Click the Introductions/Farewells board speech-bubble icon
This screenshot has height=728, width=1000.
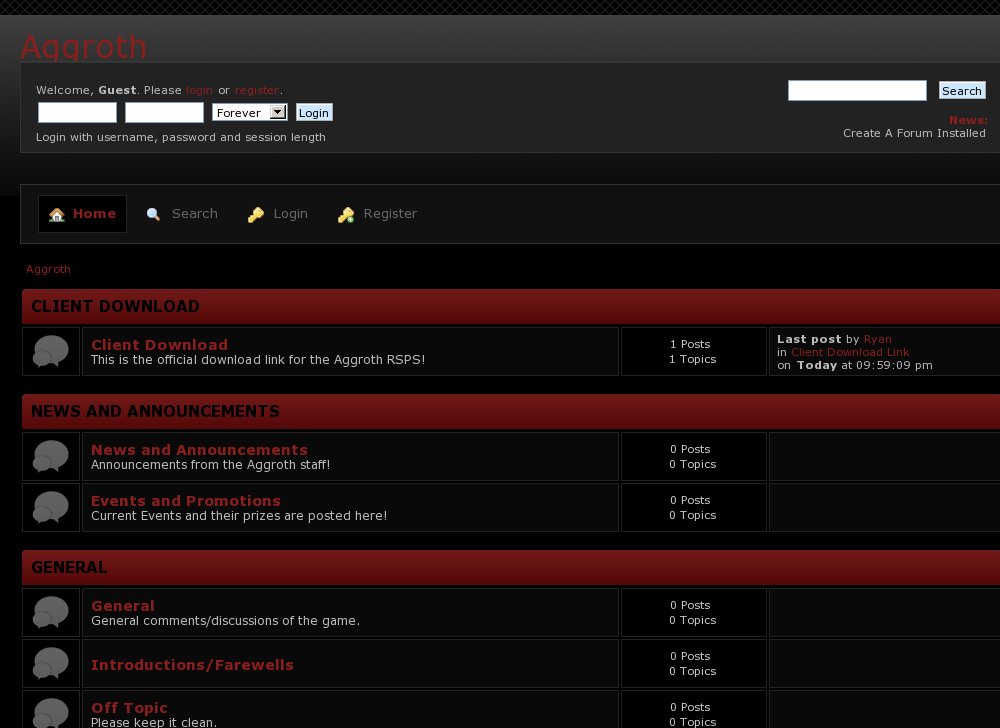(x=50, y=664)
